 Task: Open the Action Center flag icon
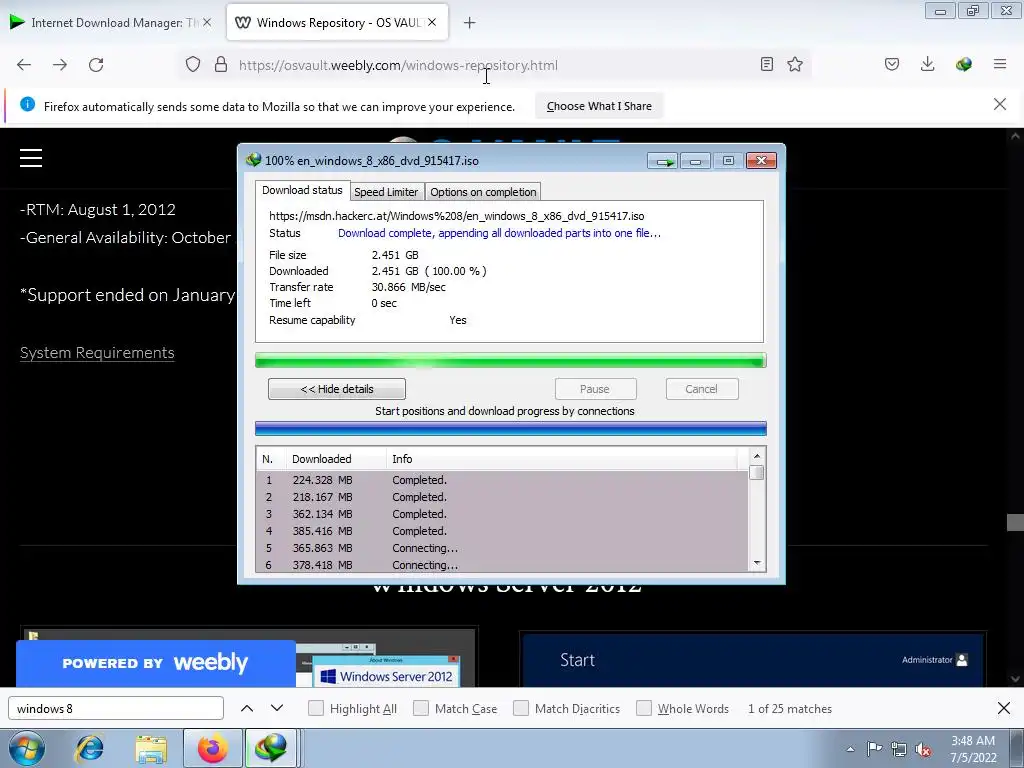tap(874, 748)
